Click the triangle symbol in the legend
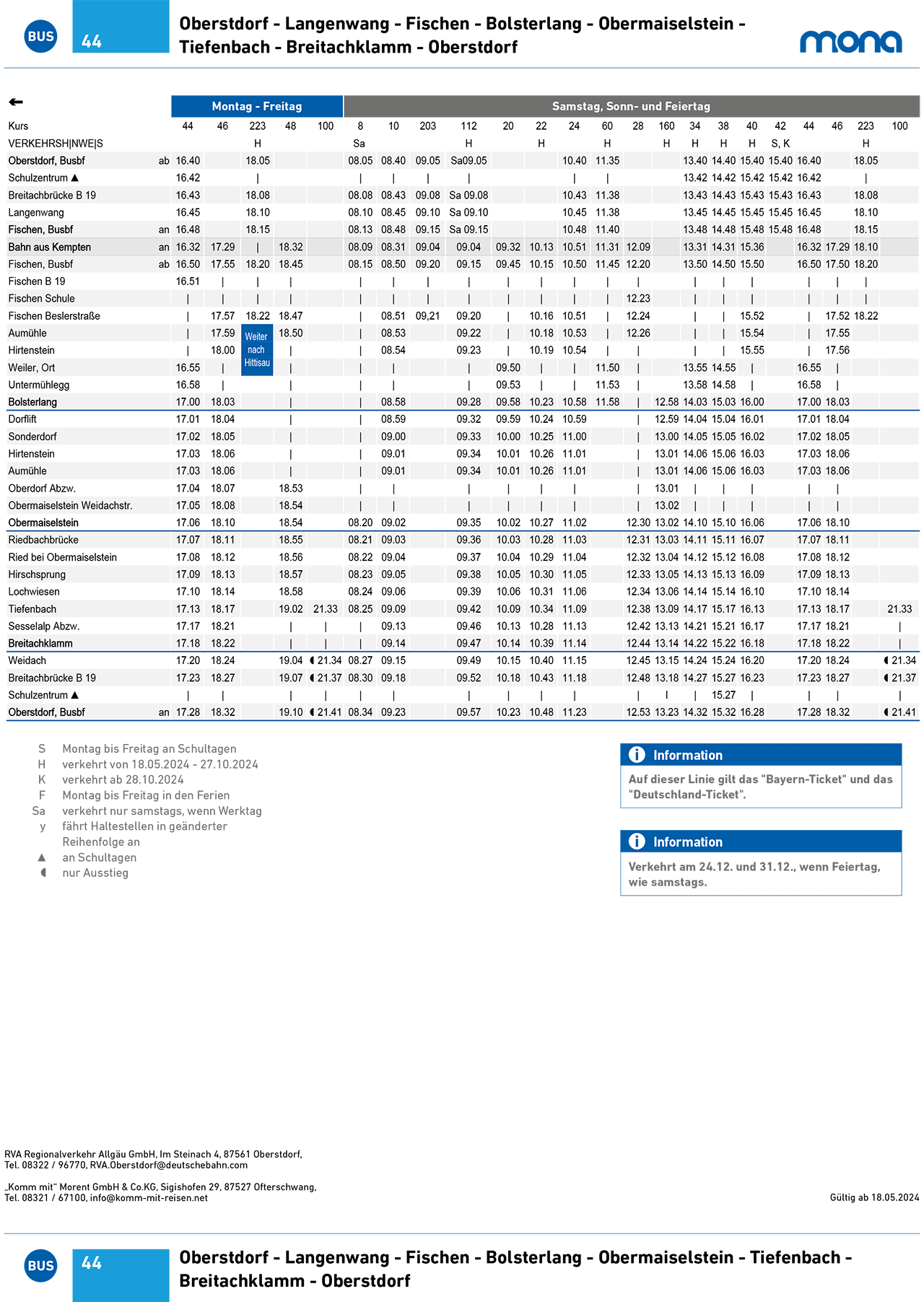This screenshot has width=924, height=1302. 42,857
